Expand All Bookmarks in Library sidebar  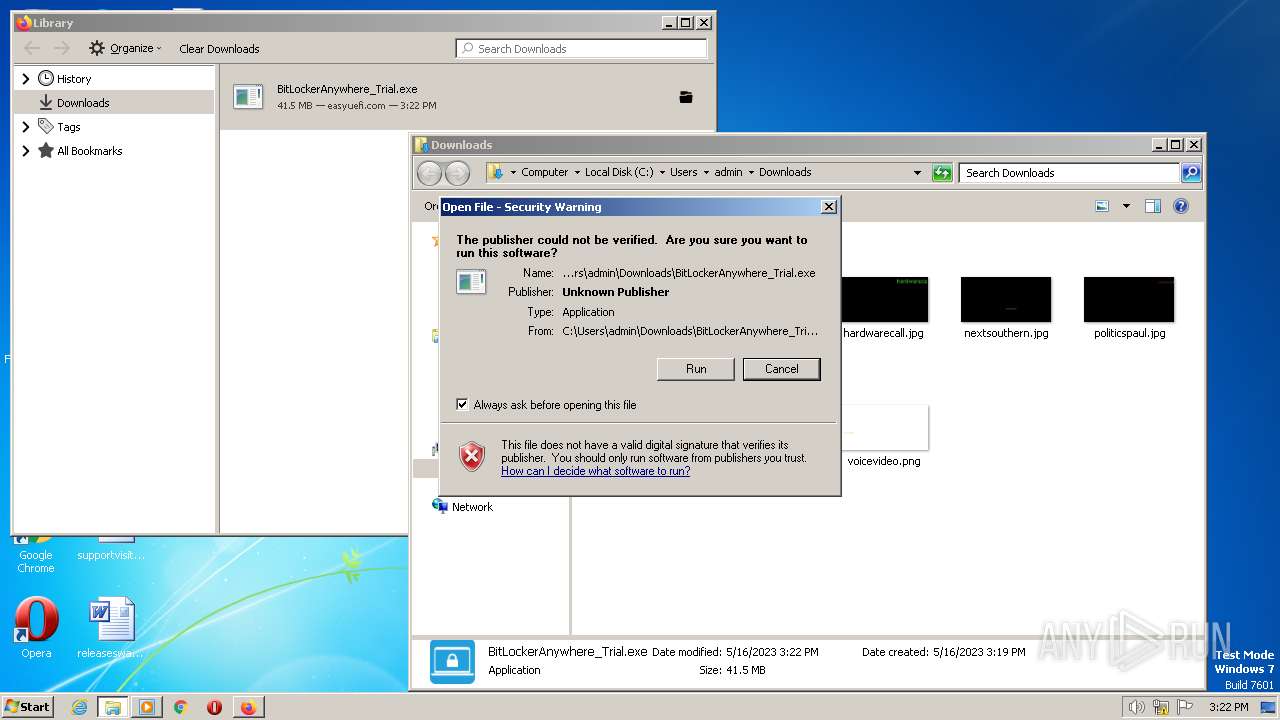[26, 151]
